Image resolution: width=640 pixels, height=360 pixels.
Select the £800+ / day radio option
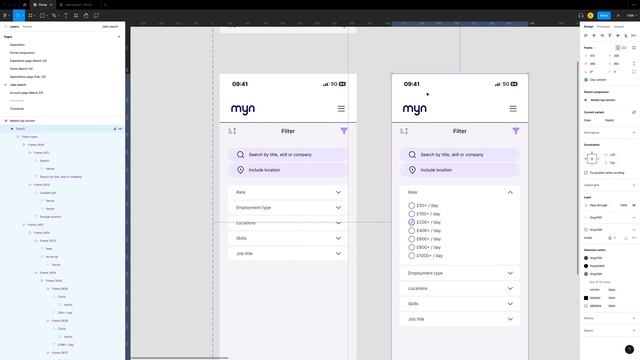(x=411, y=247)
